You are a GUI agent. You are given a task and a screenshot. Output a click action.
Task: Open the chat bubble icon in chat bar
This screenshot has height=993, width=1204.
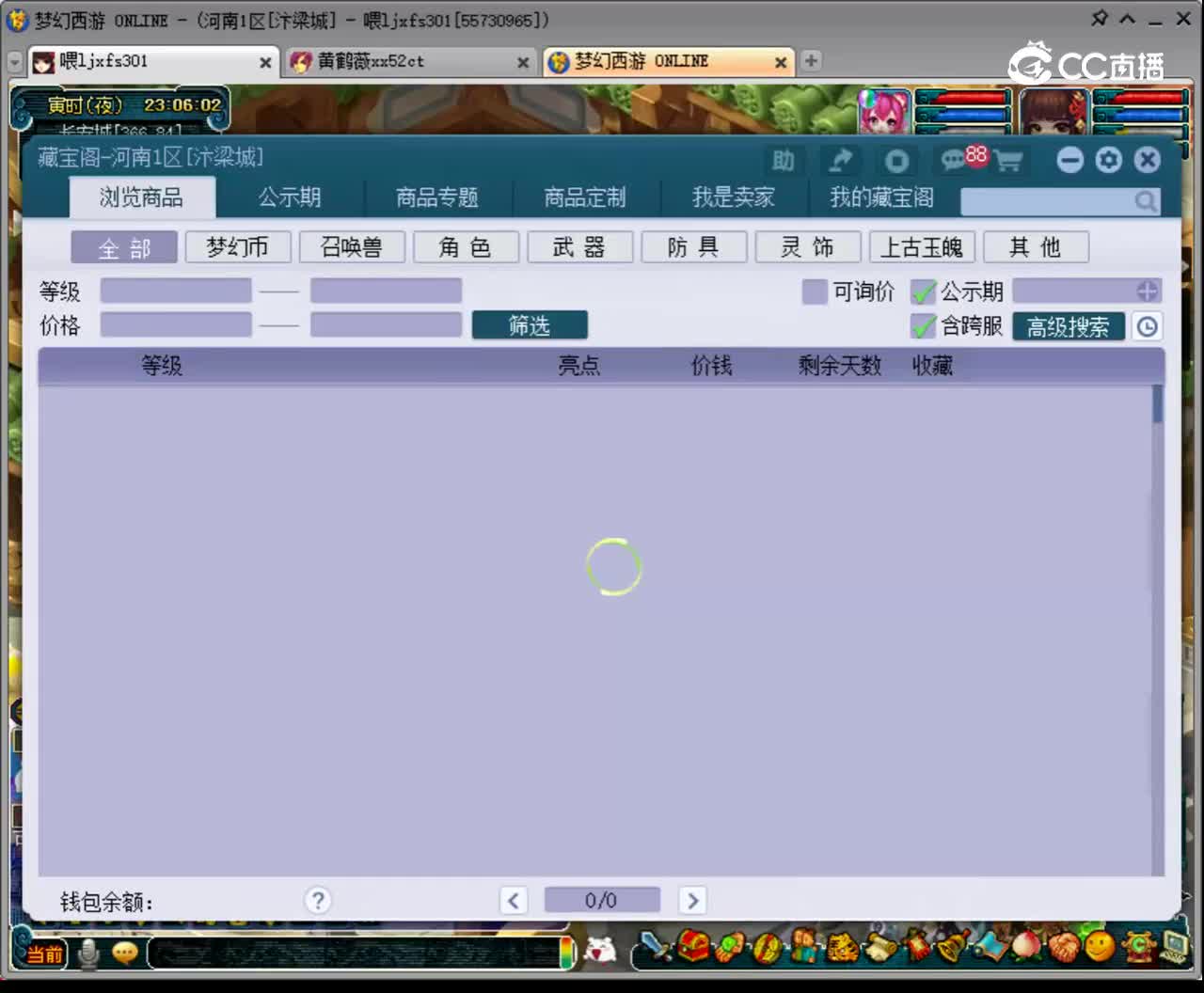click(124, 954)
